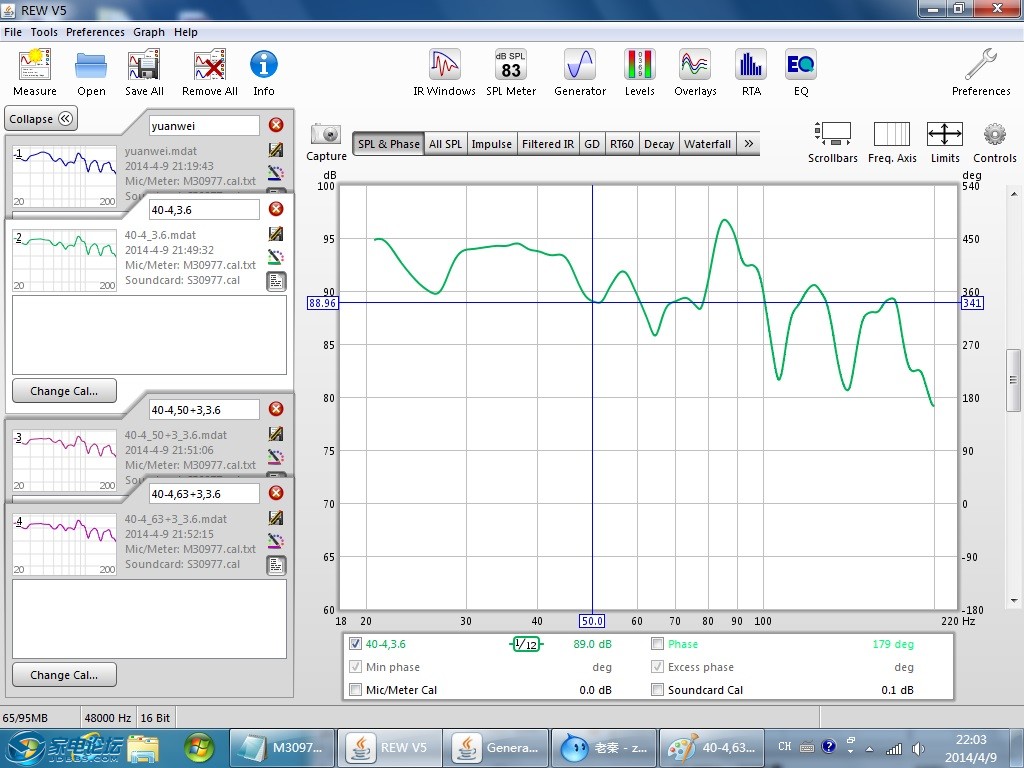Open Preferences wrench icon

click(981, 72)
